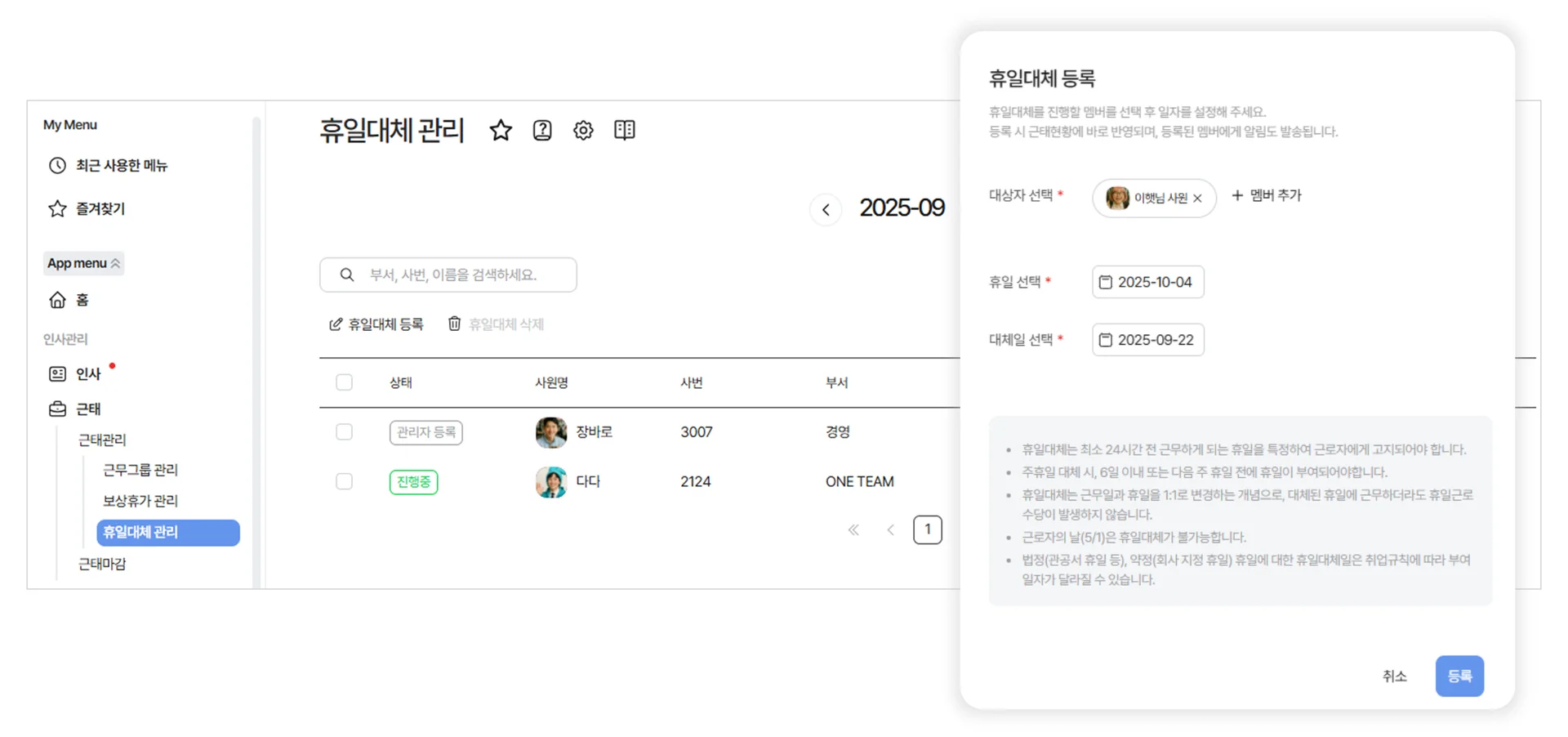Click the 등록 button in the dialog
1568x737 pixels.
pos(1459,676)
